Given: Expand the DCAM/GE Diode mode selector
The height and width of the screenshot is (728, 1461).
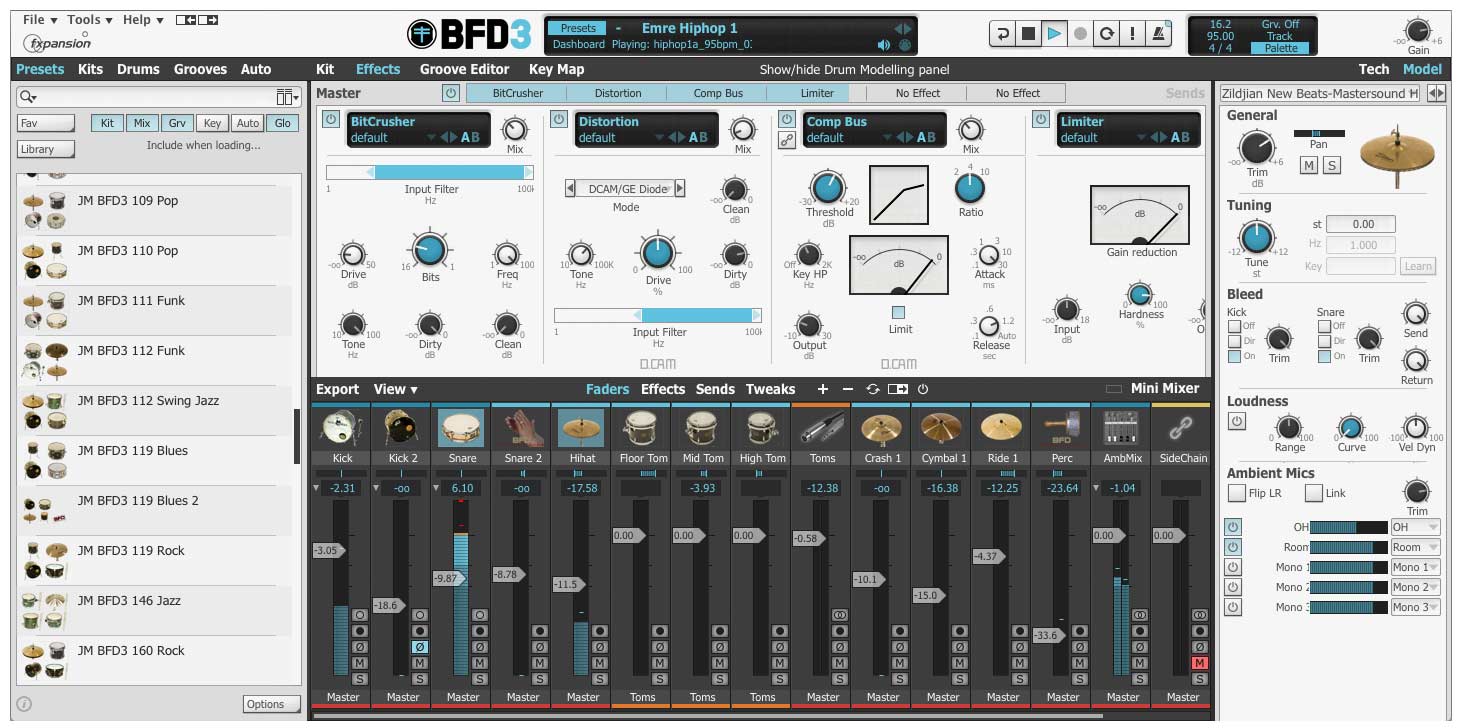Looking at the screenshot, I should click(x=625, y=188).
